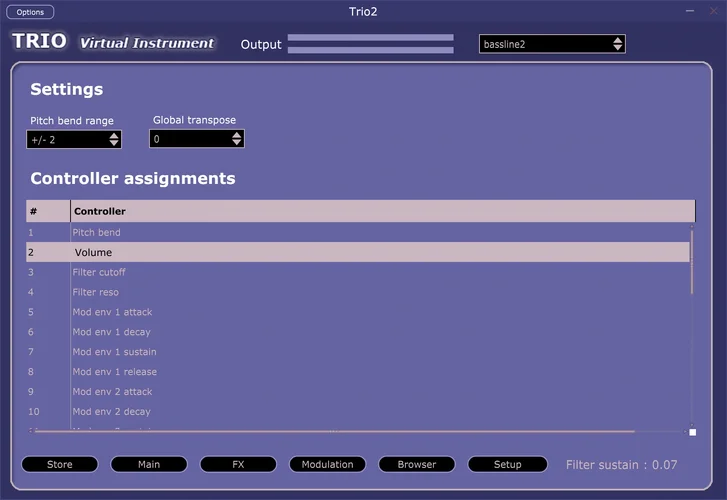
Task: Open the Options menu
Action: pos(30,12)
